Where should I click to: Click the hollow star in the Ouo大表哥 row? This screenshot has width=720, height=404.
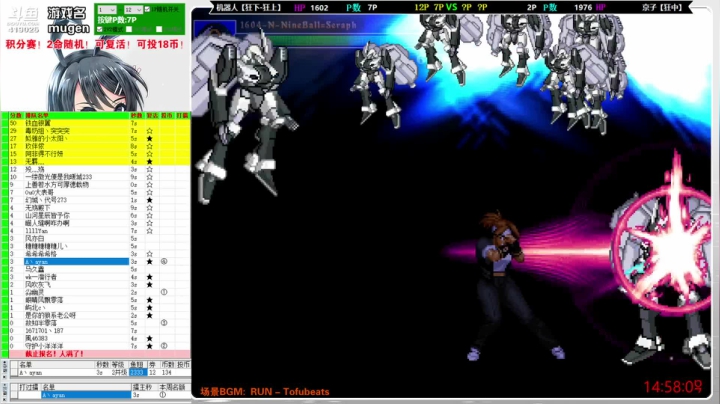pos(149,192)
